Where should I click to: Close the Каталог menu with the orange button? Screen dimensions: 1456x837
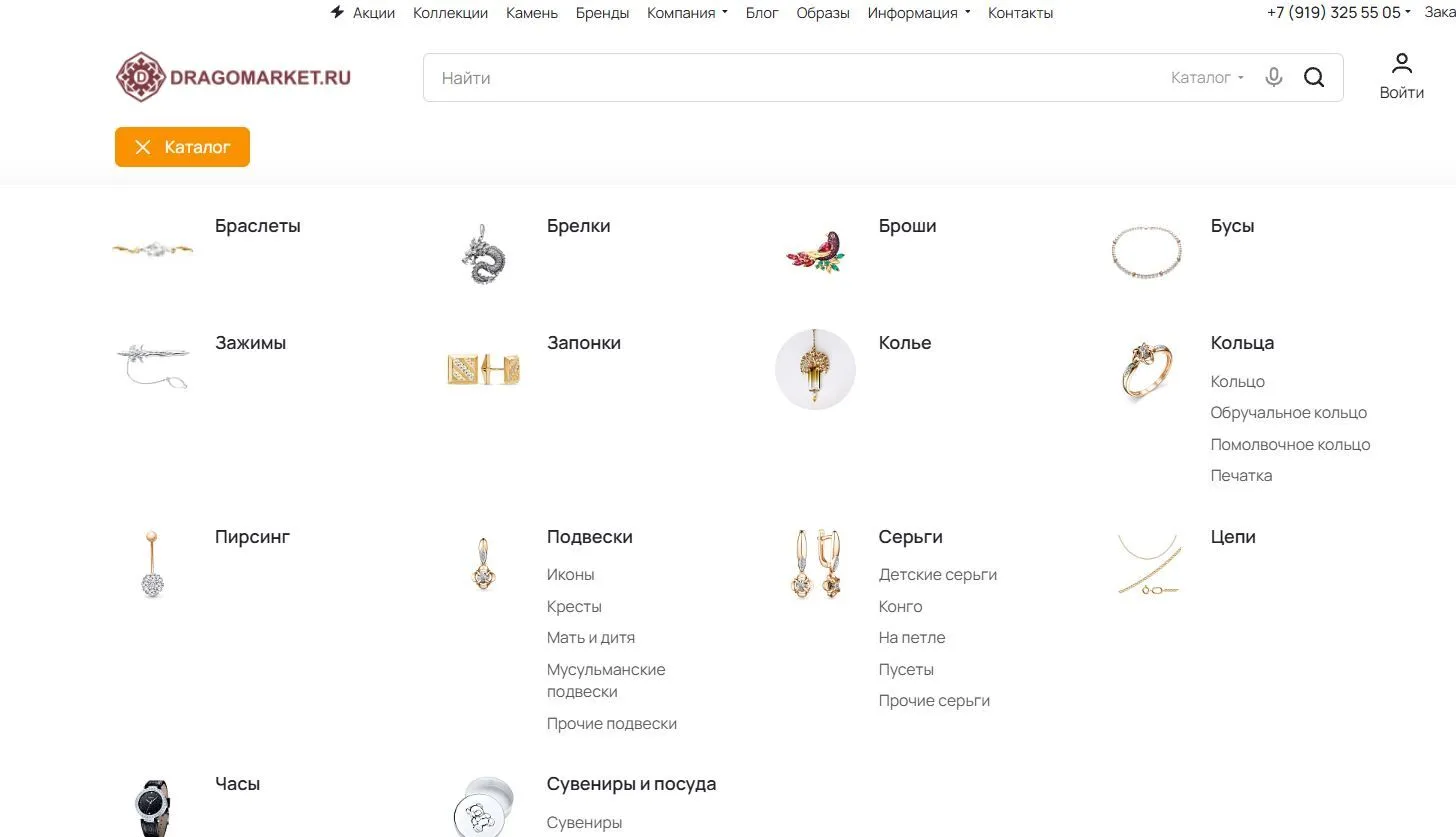pos(182,147)
